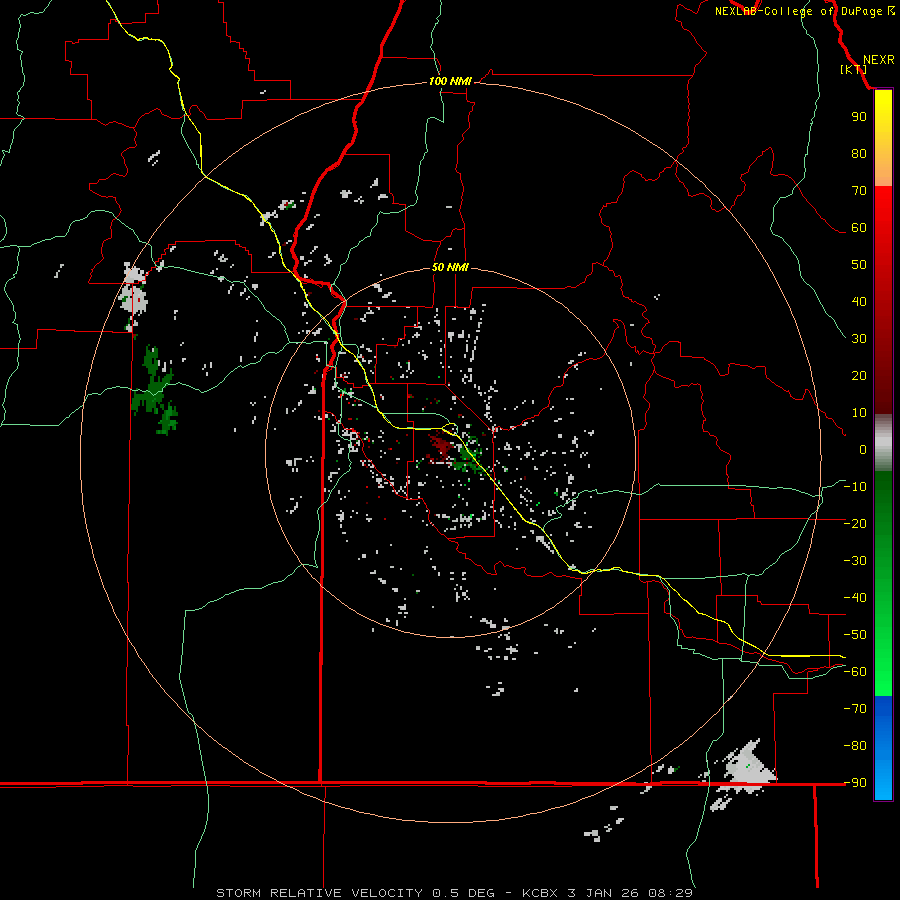Image resolution: width=900 pixels, height=900 pixels.
Task: Select the -70 scale value
Action: point(855,709)
